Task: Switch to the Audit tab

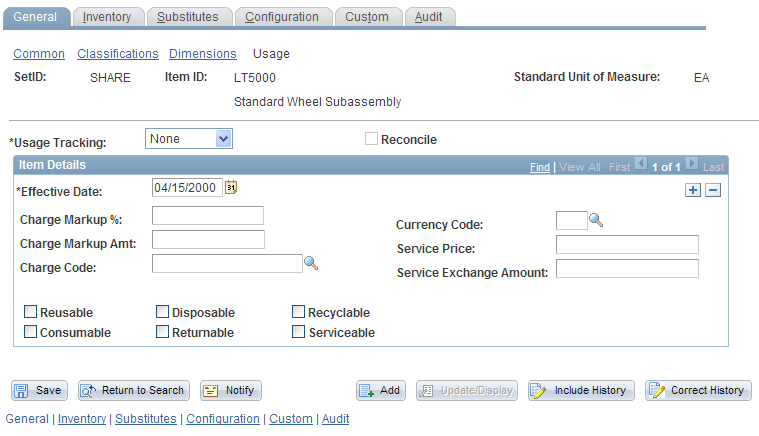Action: pyautogui.click(x=428, y=17)
